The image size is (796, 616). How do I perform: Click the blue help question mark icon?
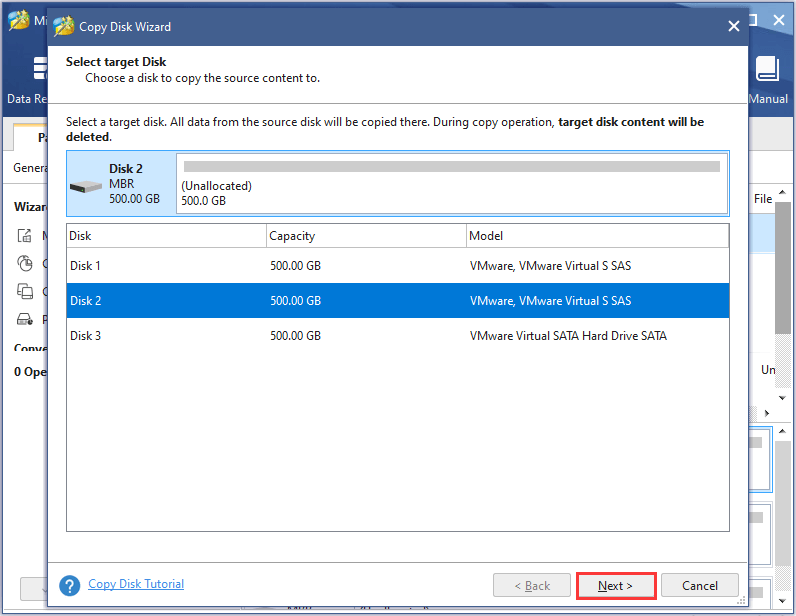point(70,586)
